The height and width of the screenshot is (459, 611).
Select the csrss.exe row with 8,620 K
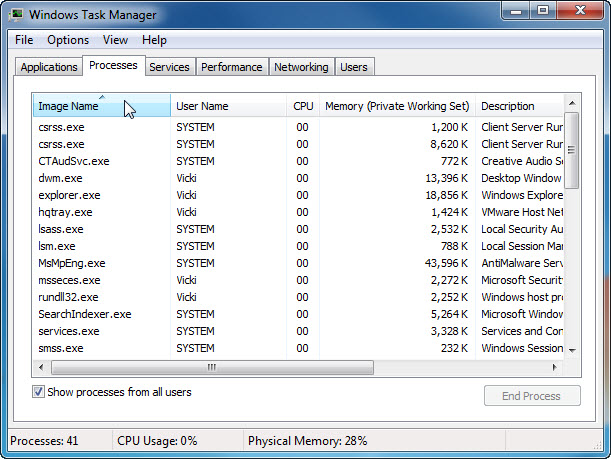pyautogui.click(x=298, y=144)
